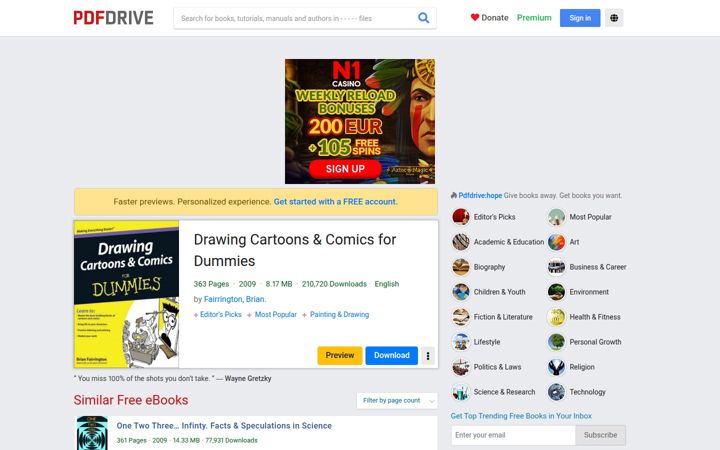Click the Environment category icon

(556, 292)
